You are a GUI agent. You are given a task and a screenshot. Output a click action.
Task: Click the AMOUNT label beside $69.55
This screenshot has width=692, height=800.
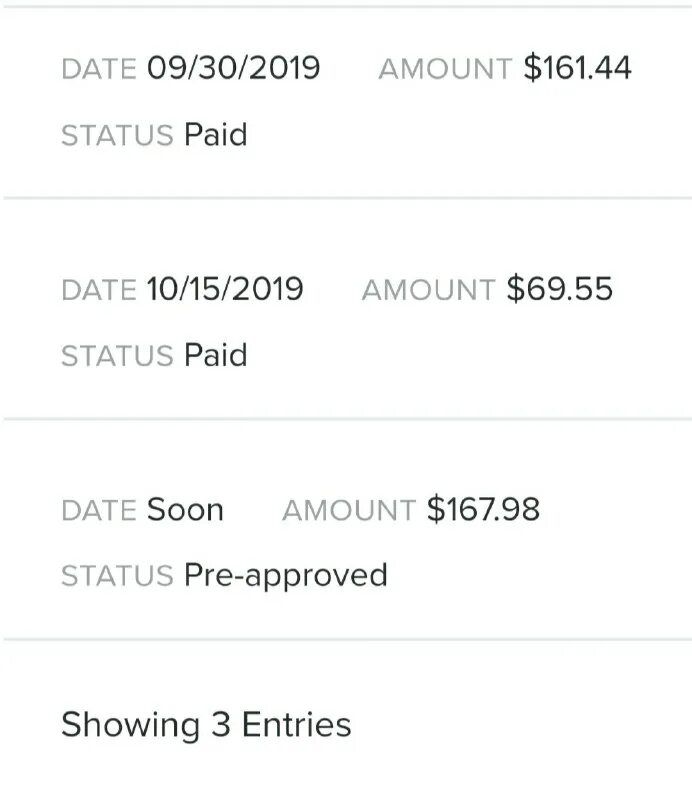428,290
